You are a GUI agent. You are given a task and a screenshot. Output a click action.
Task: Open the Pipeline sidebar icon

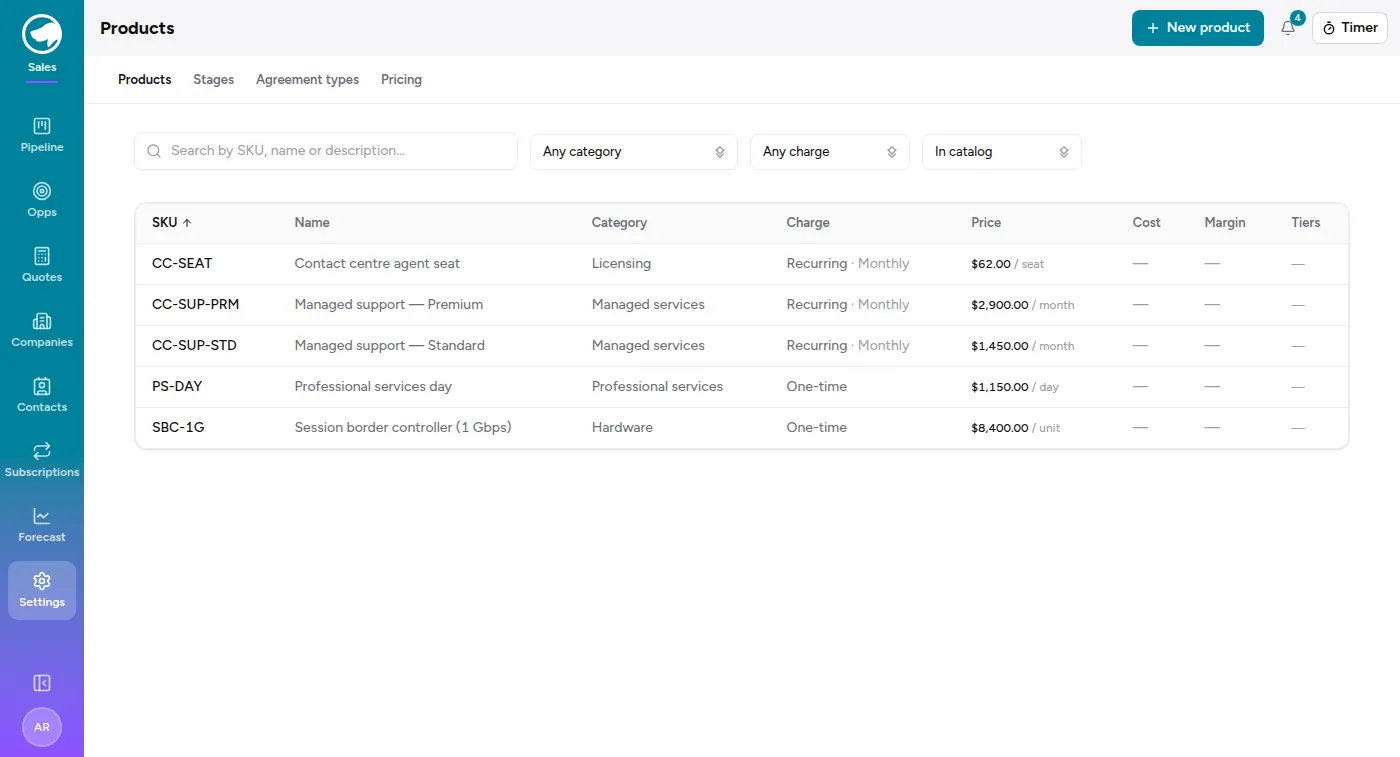click(42, 134)
